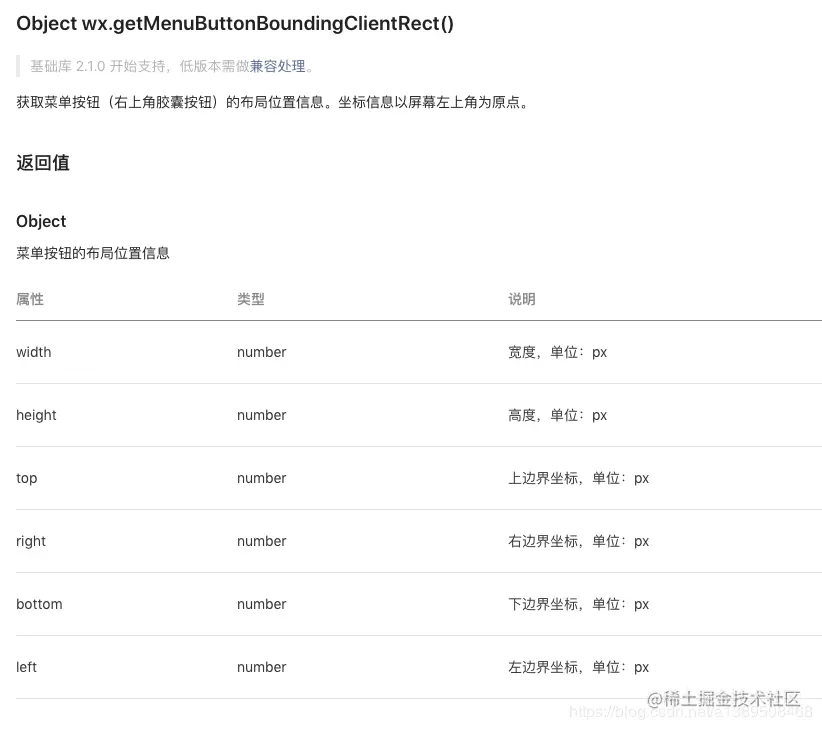Screen dimensions: 822x730
Task: Select the height property row
Action: coord(36,415)
